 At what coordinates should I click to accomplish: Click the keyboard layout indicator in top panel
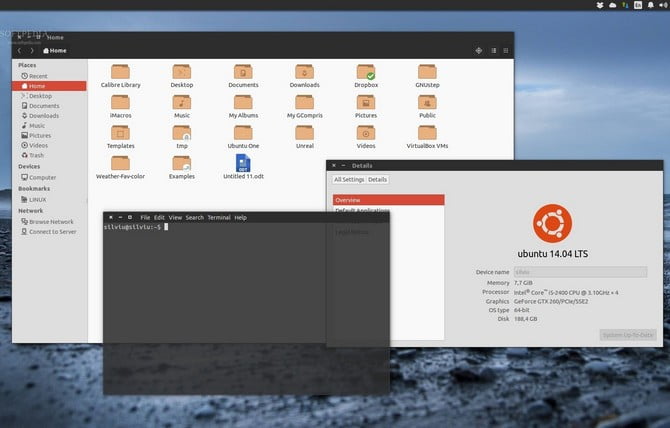click(638, 5)
